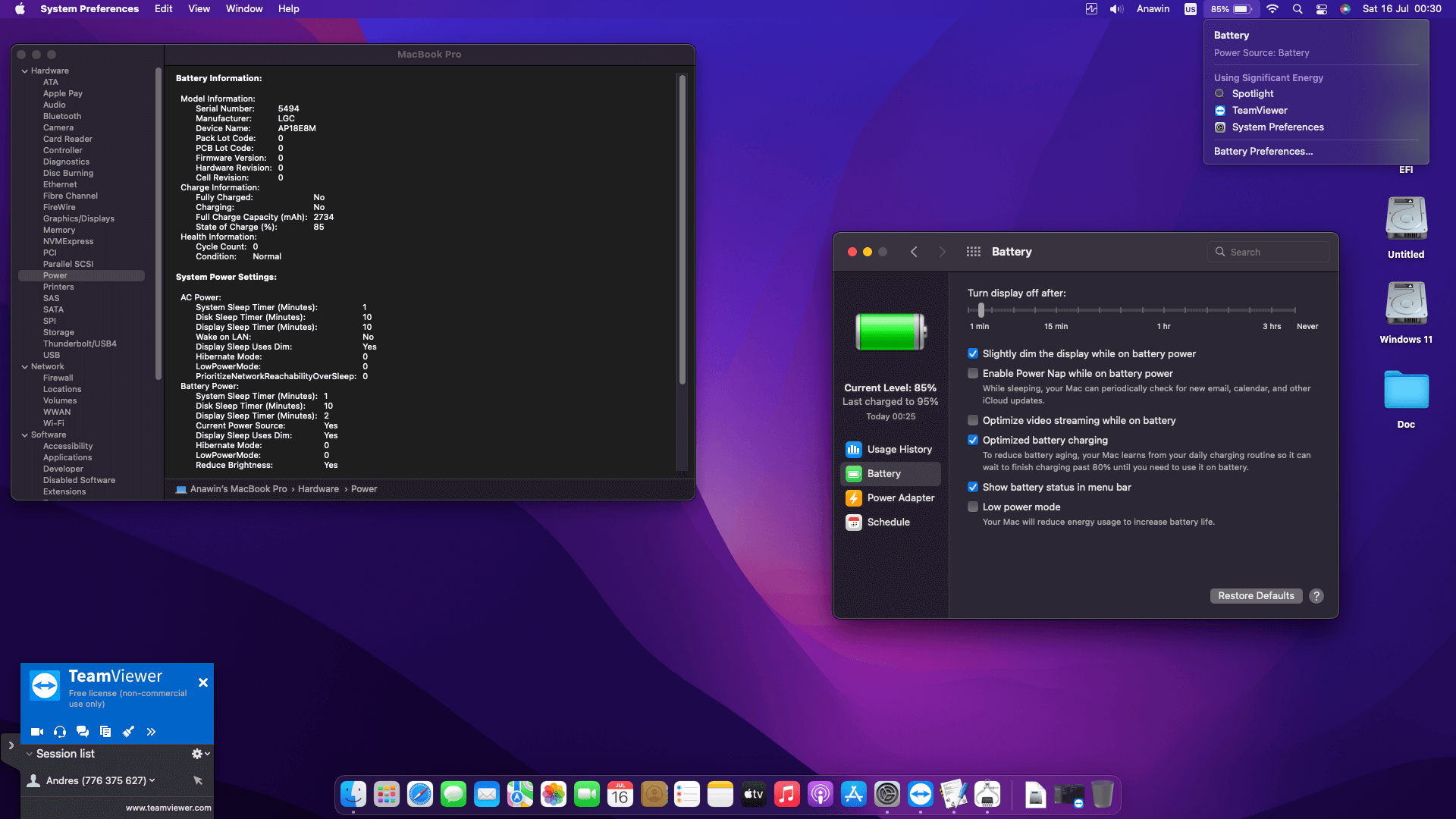Open Battery Preferences… menu entry
This screenshot has width=1456, height=819.
1316,152
